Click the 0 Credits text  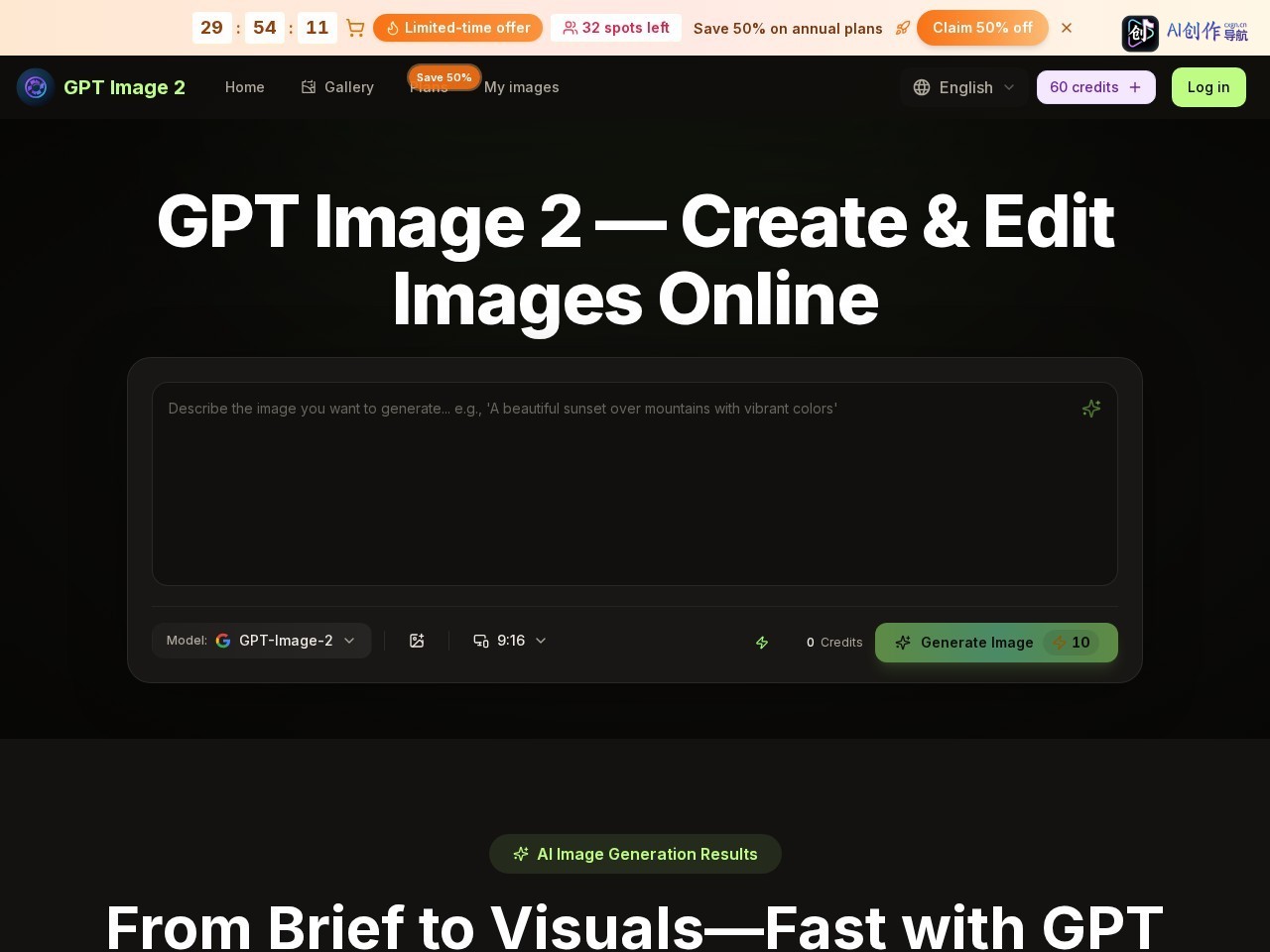pos(834,643)
